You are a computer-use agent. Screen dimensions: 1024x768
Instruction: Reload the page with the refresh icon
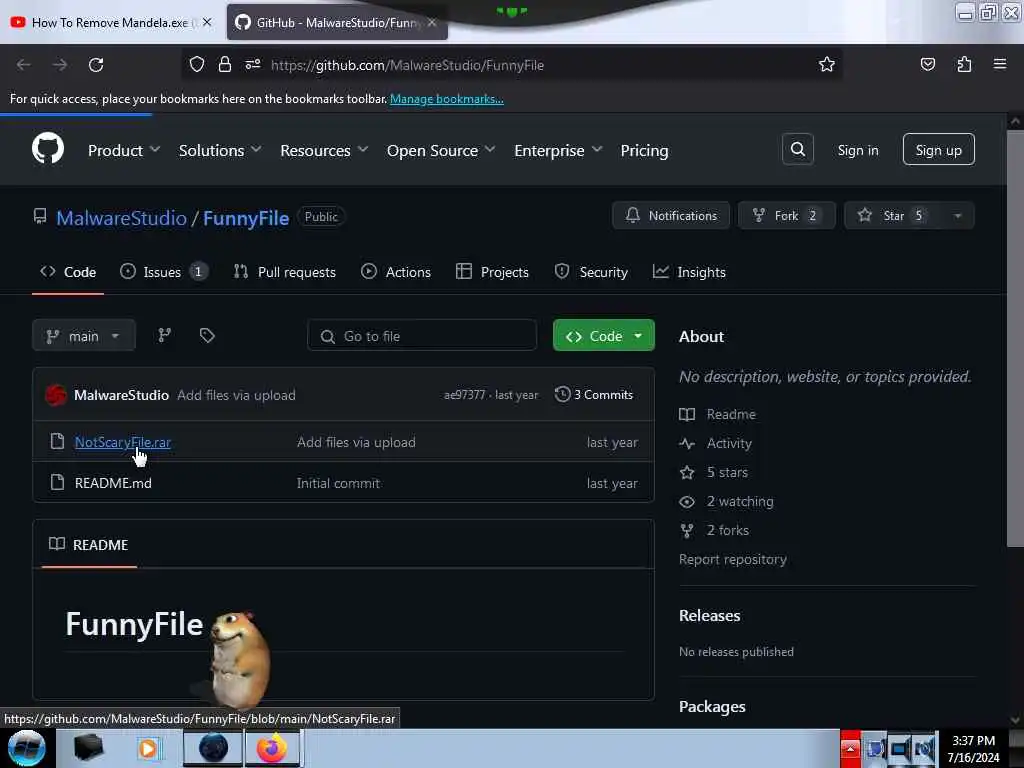(x=96, y=65)
